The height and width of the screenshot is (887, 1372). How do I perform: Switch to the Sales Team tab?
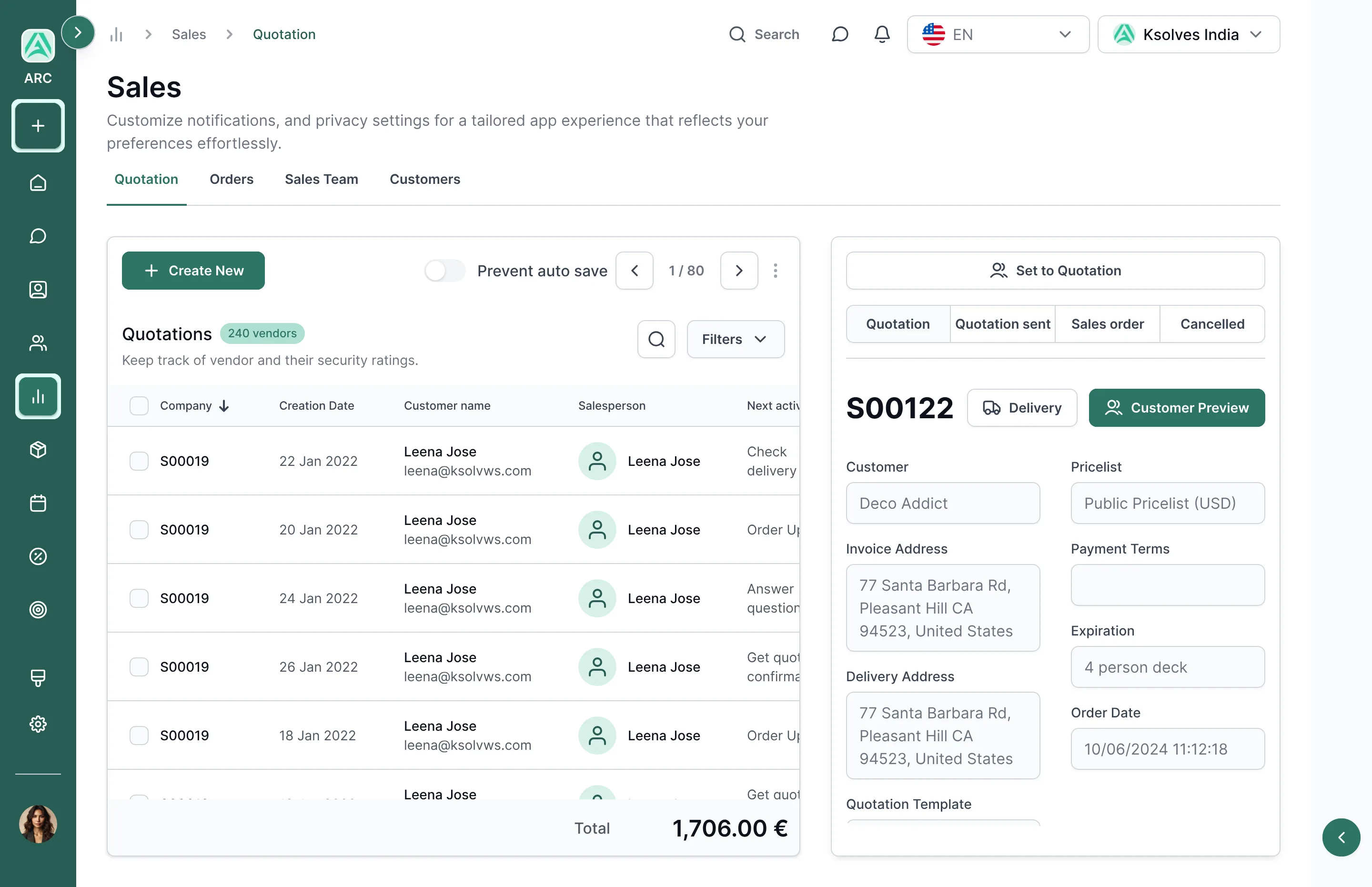pyautogui.click(x=321, y=179)
